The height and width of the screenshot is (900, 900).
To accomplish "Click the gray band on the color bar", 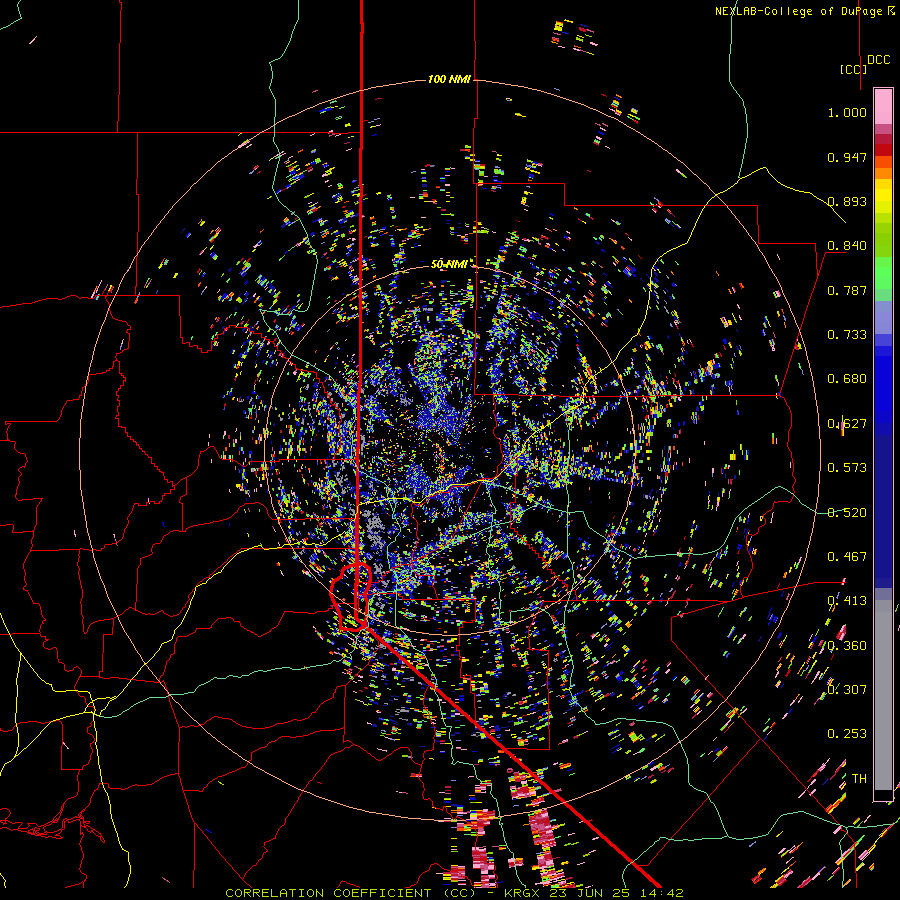I will [883, 695].
